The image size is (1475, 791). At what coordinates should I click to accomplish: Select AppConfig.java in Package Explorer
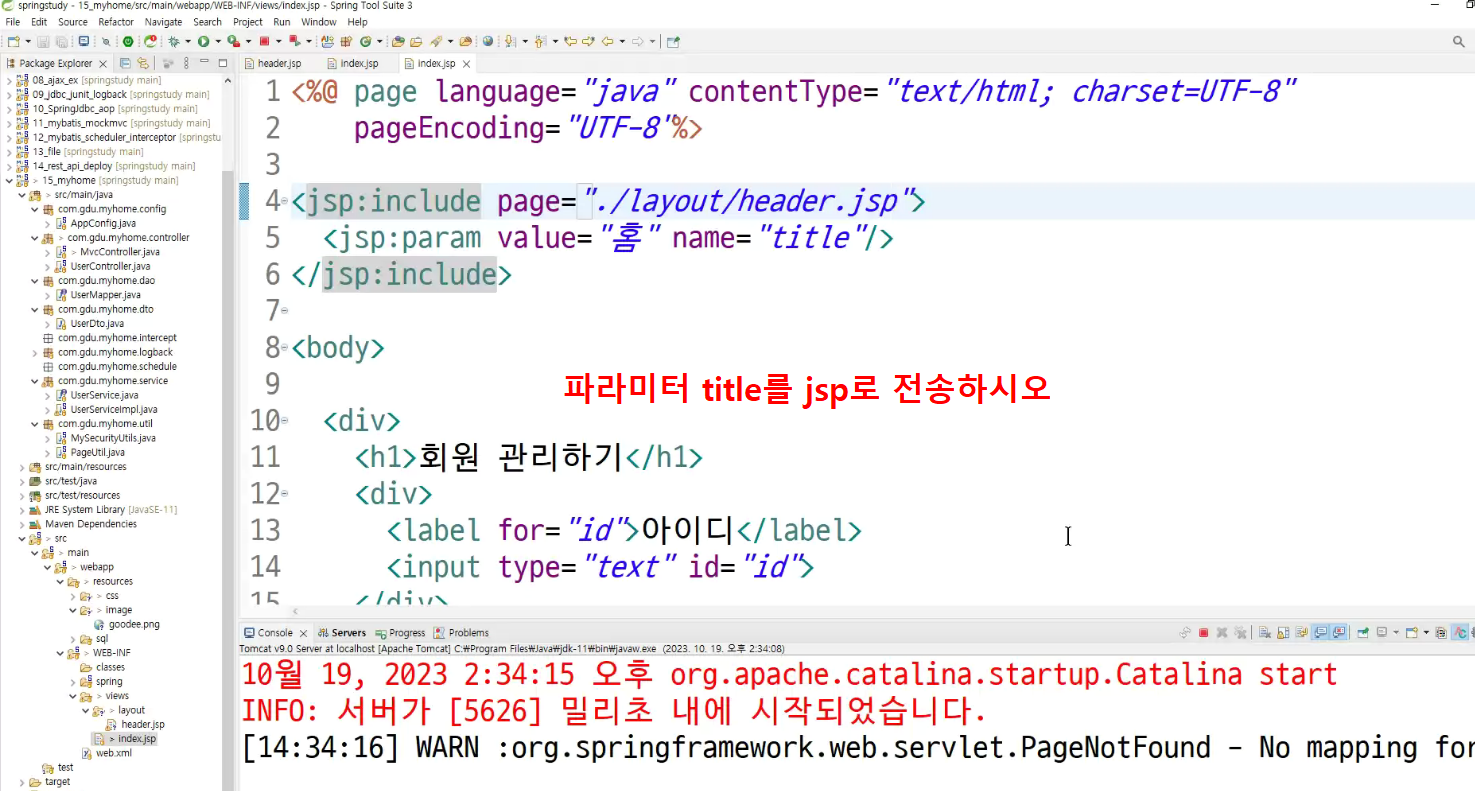pos(103,224)
